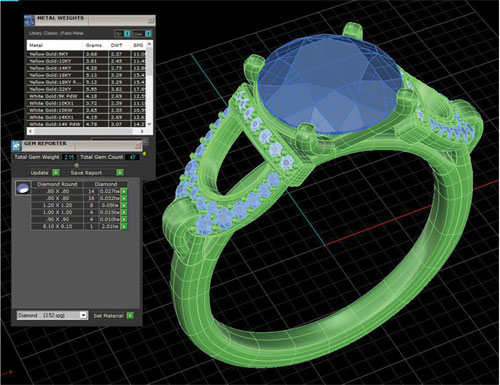Click green arrow beside the 14-count .80 row
This screenshot has height=385, width=500.
(124, 191)
